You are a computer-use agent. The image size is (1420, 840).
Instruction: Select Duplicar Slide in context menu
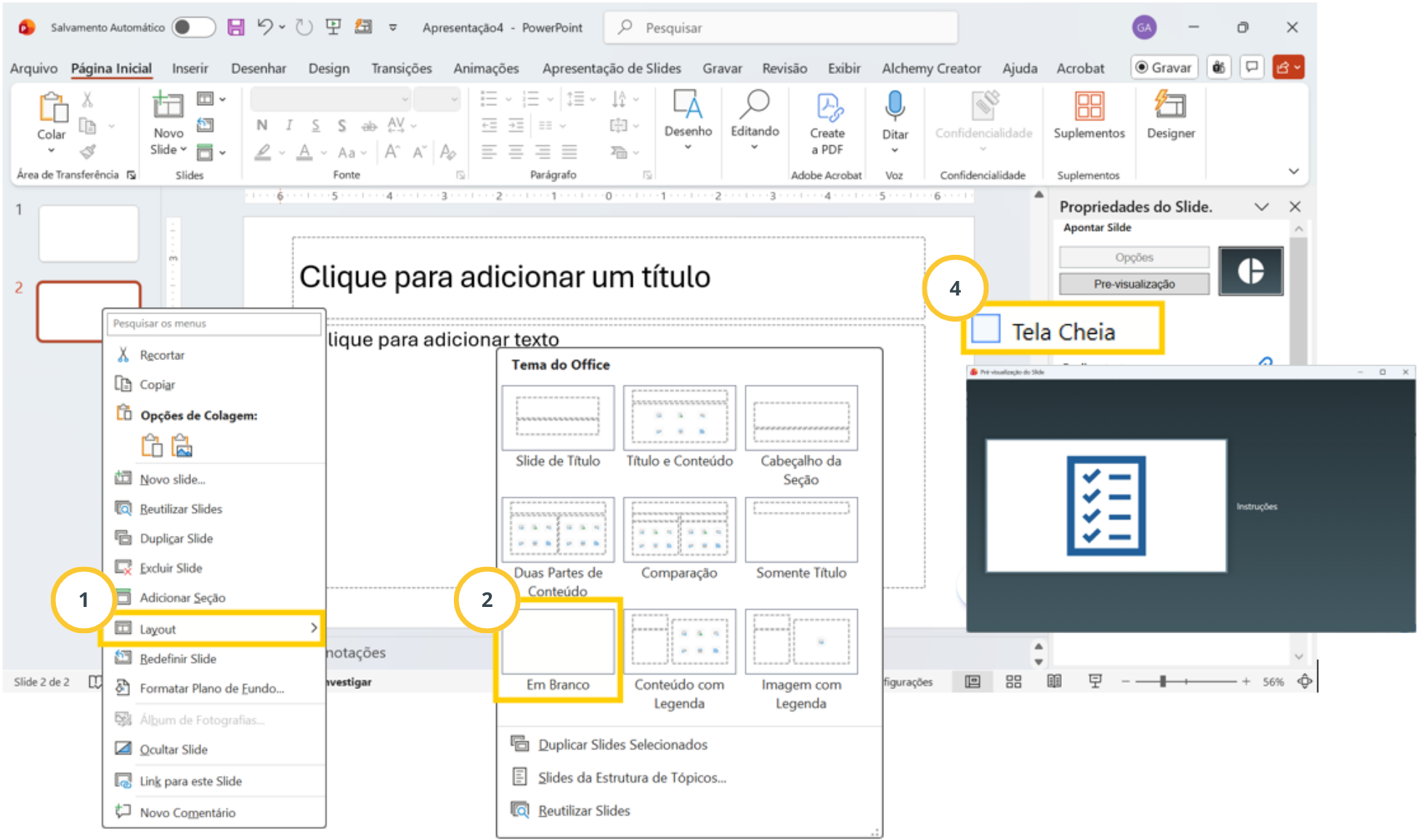[x=176, y=539]
